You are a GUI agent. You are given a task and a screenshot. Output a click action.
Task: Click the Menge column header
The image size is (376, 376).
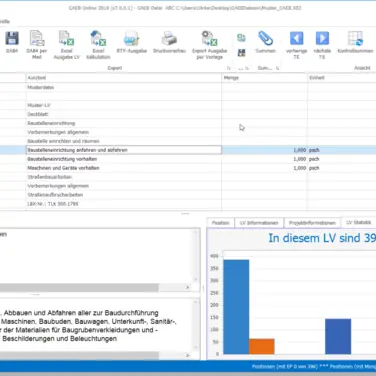264,78
